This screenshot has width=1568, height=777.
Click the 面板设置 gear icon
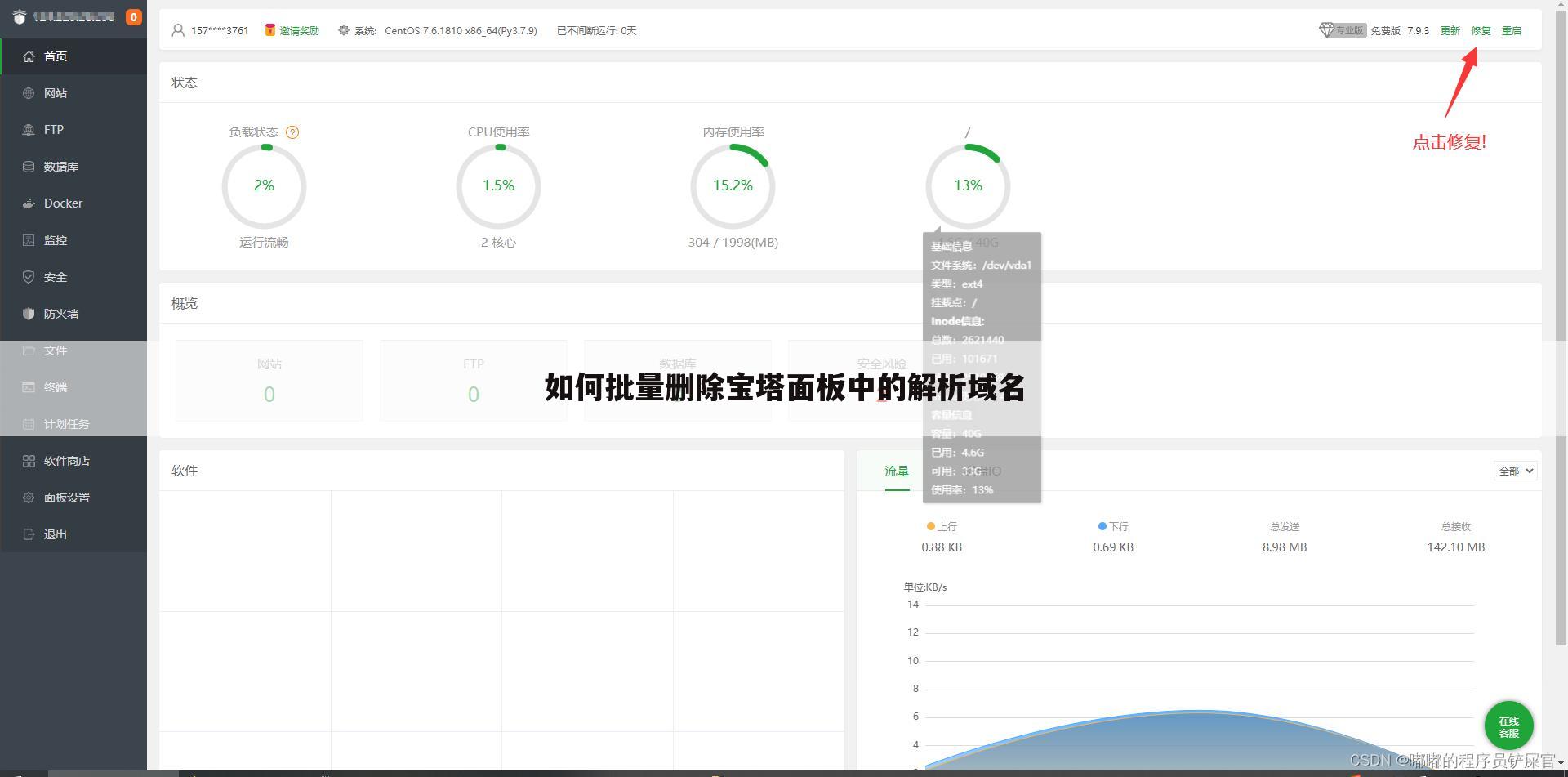tap(29, 498)
